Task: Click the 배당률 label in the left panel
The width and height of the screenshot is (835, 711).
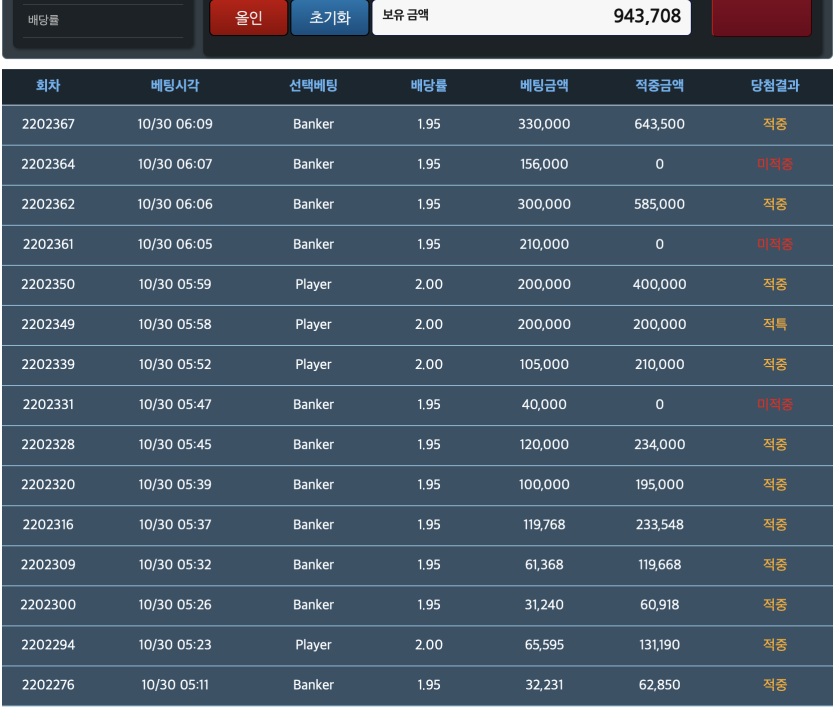Action: [x=43, y=20]
